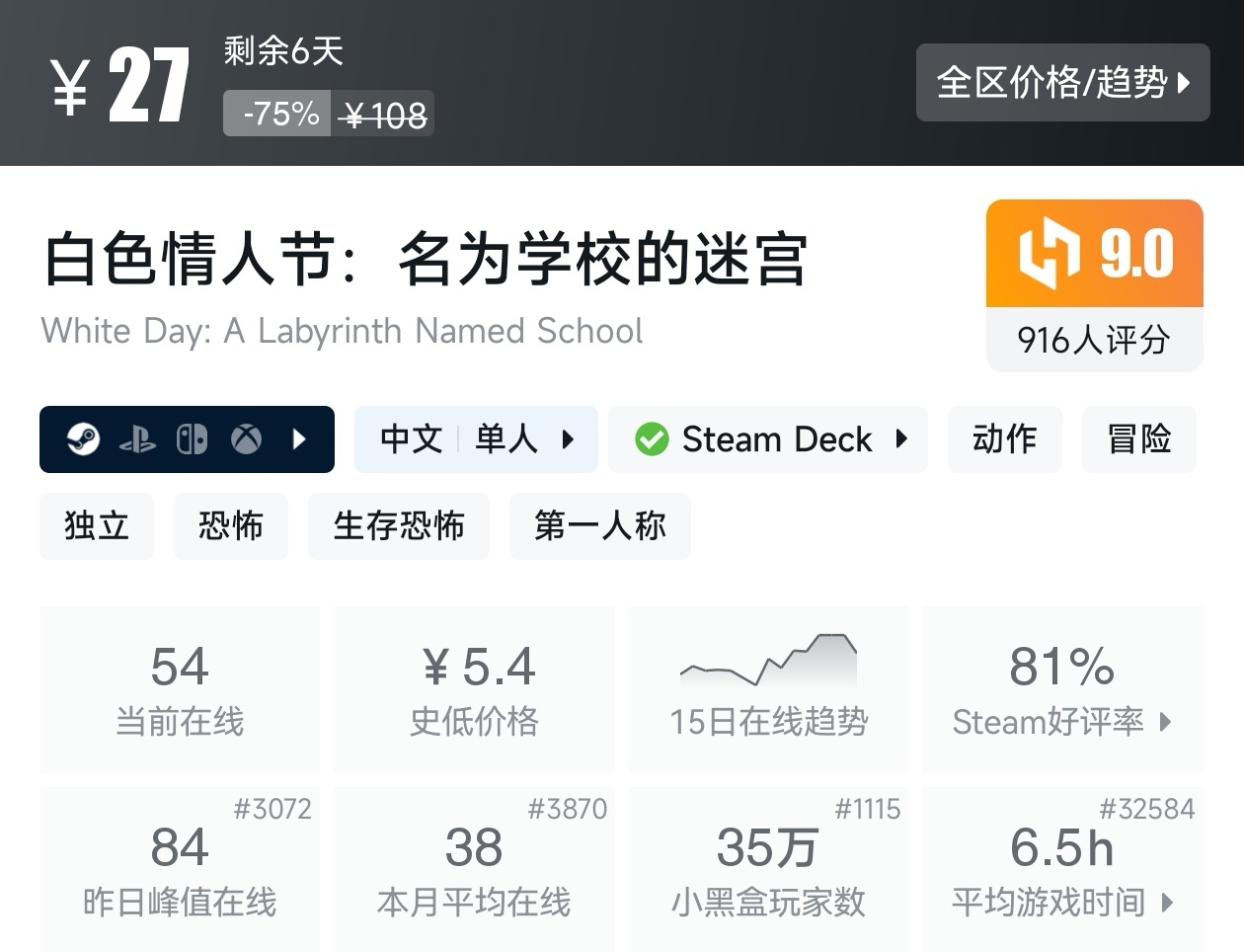
Task: Expand the platform list with the arrow
Action: pyautogui.click(x=299, y=438)
